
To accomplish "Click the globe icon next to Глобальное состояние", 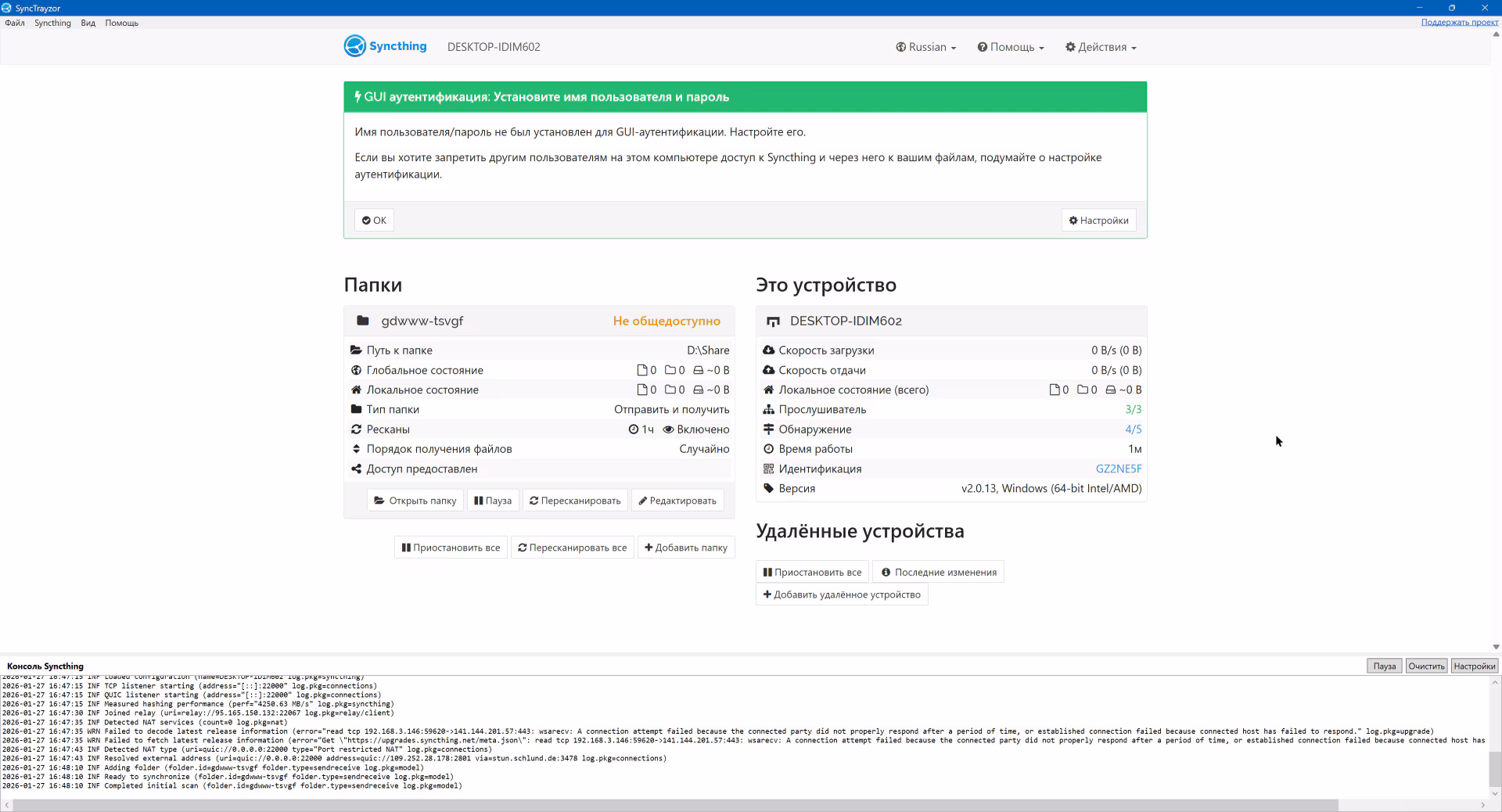I will (x=356, y=370).
